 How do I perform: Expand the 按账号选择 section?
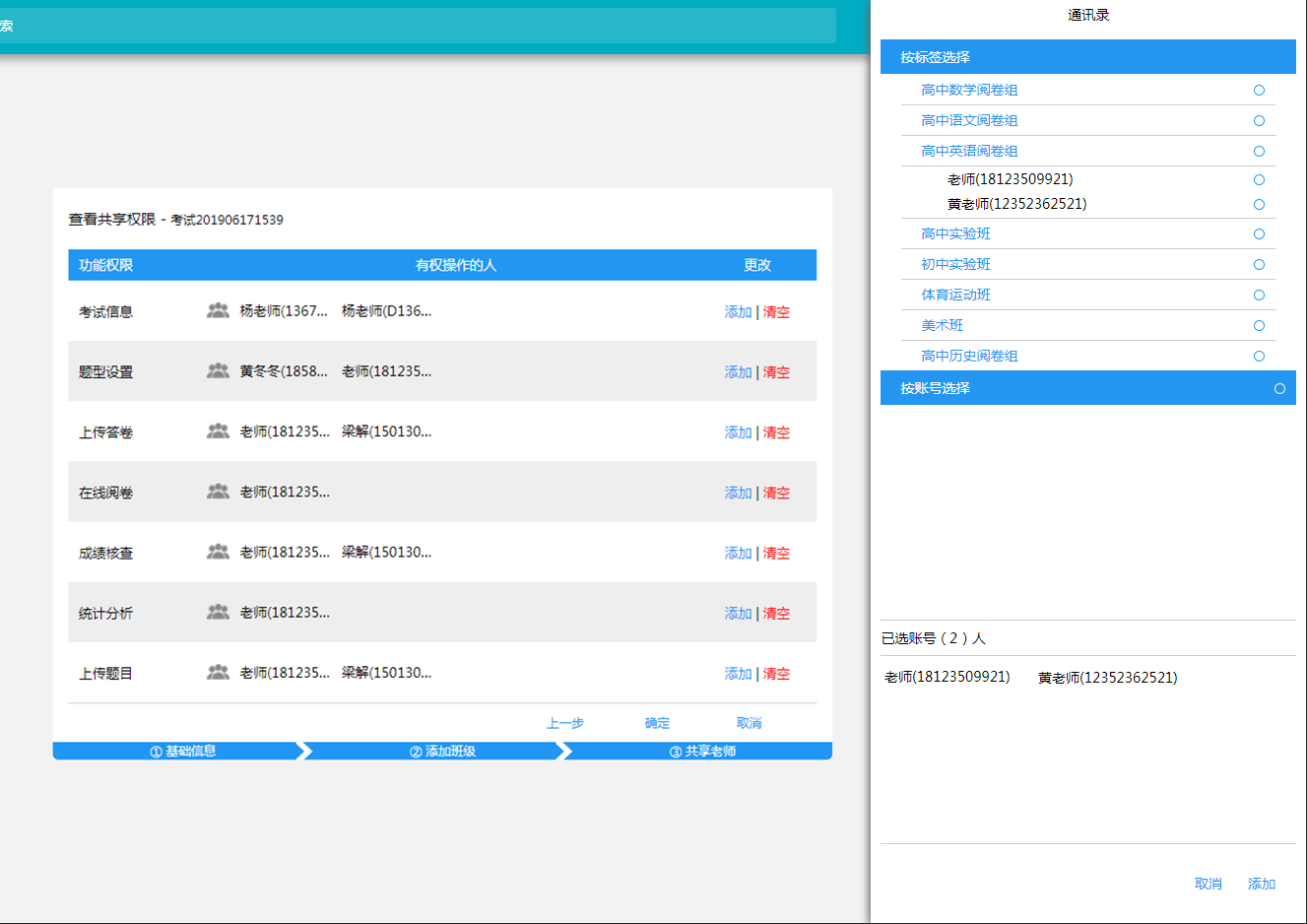point(935,388)
